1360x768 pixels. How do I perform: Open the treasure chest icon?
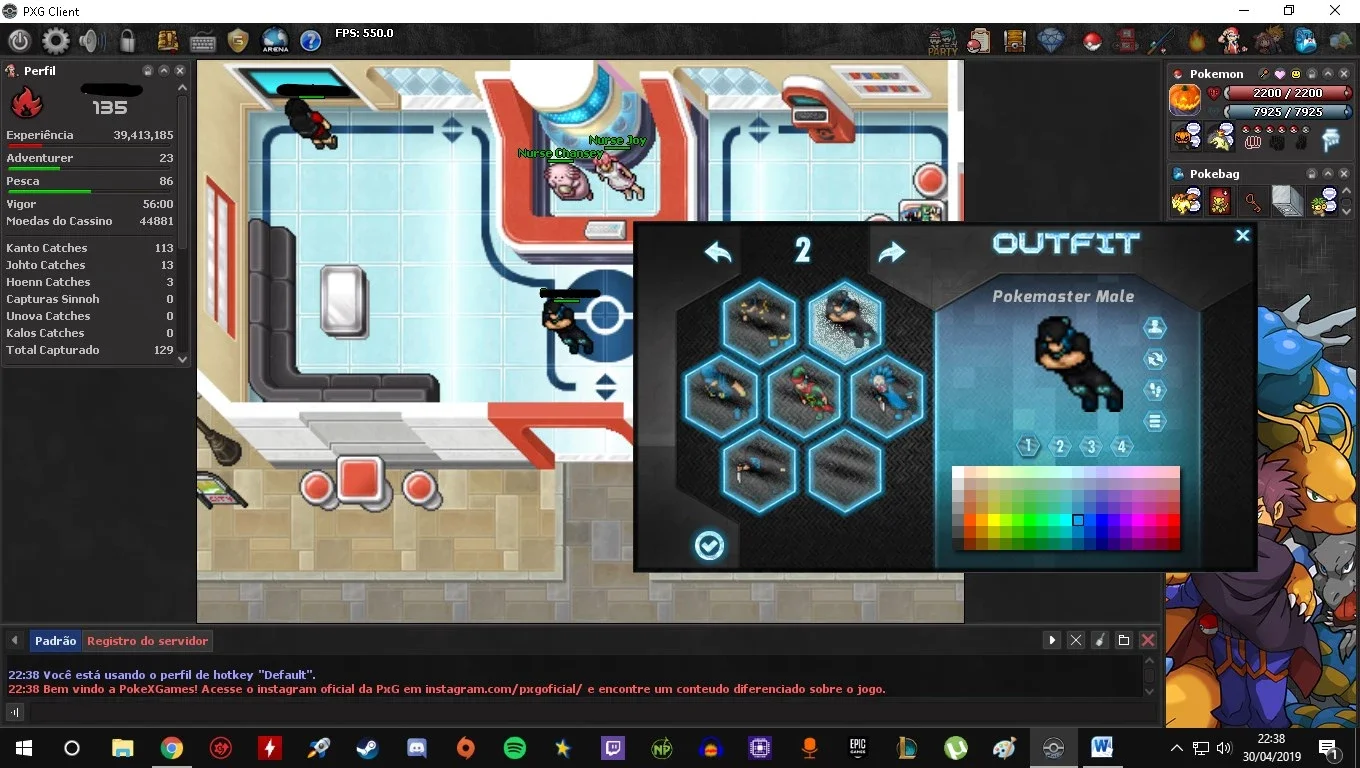pos(1015,41)
